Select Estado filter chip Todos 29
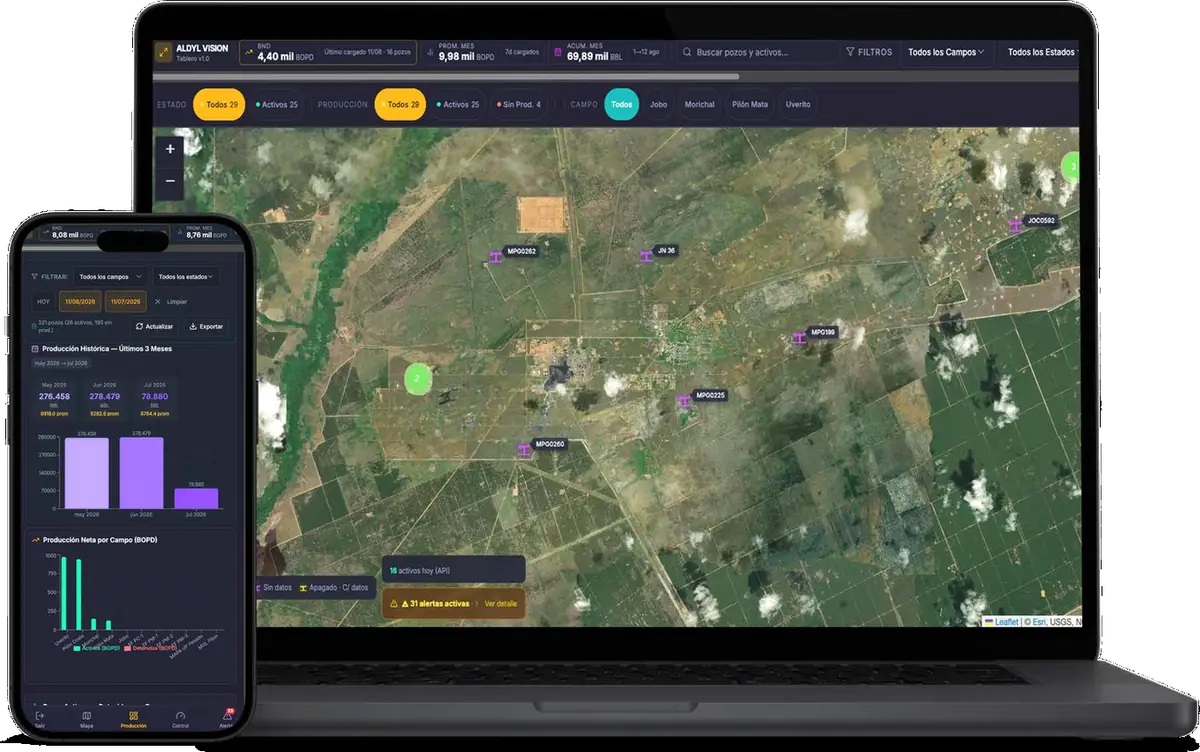This screenshot has height=752, width=1200. 219,104
